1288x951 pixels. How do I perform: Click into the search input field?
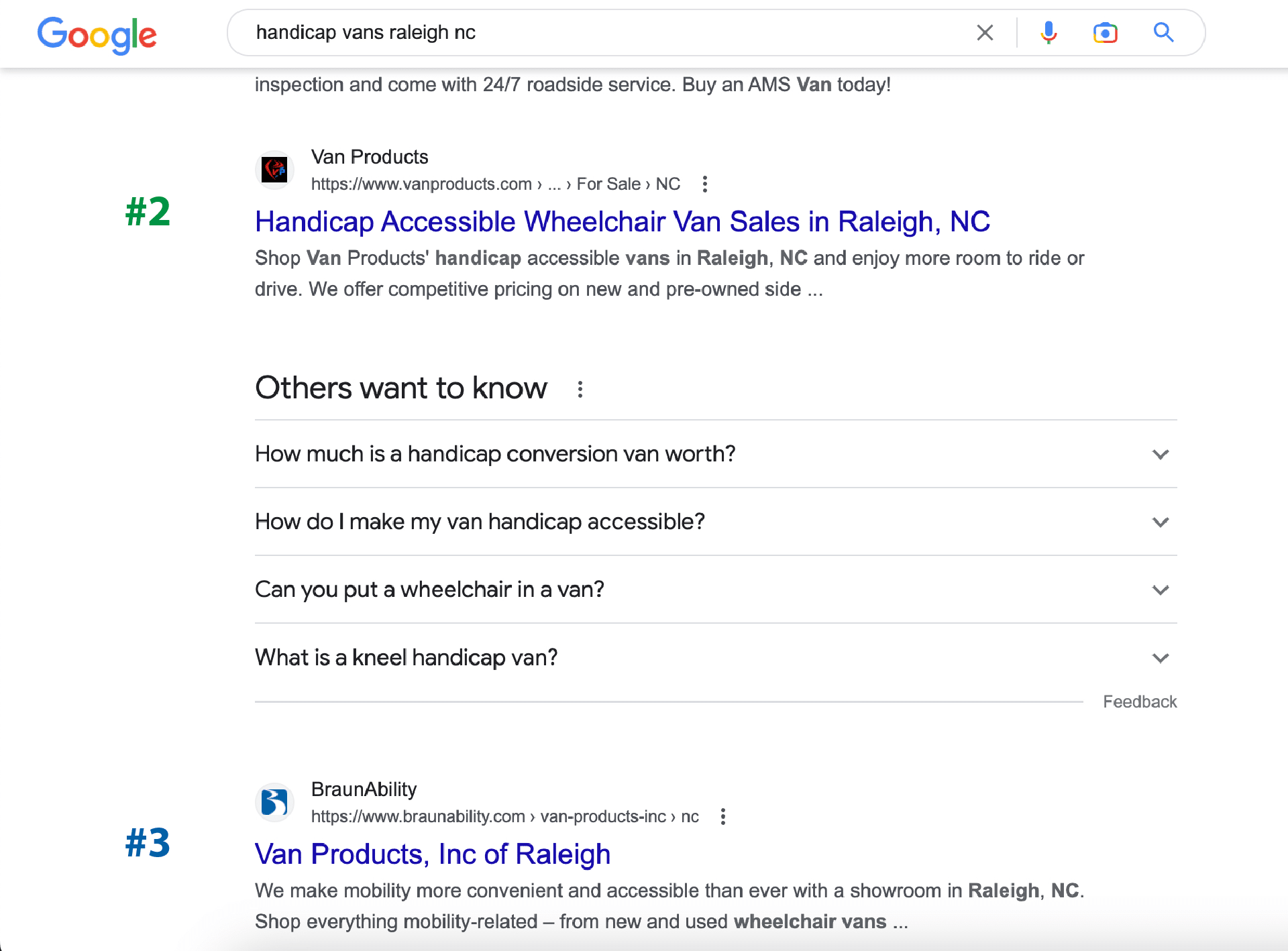click(x=604, y=33)
